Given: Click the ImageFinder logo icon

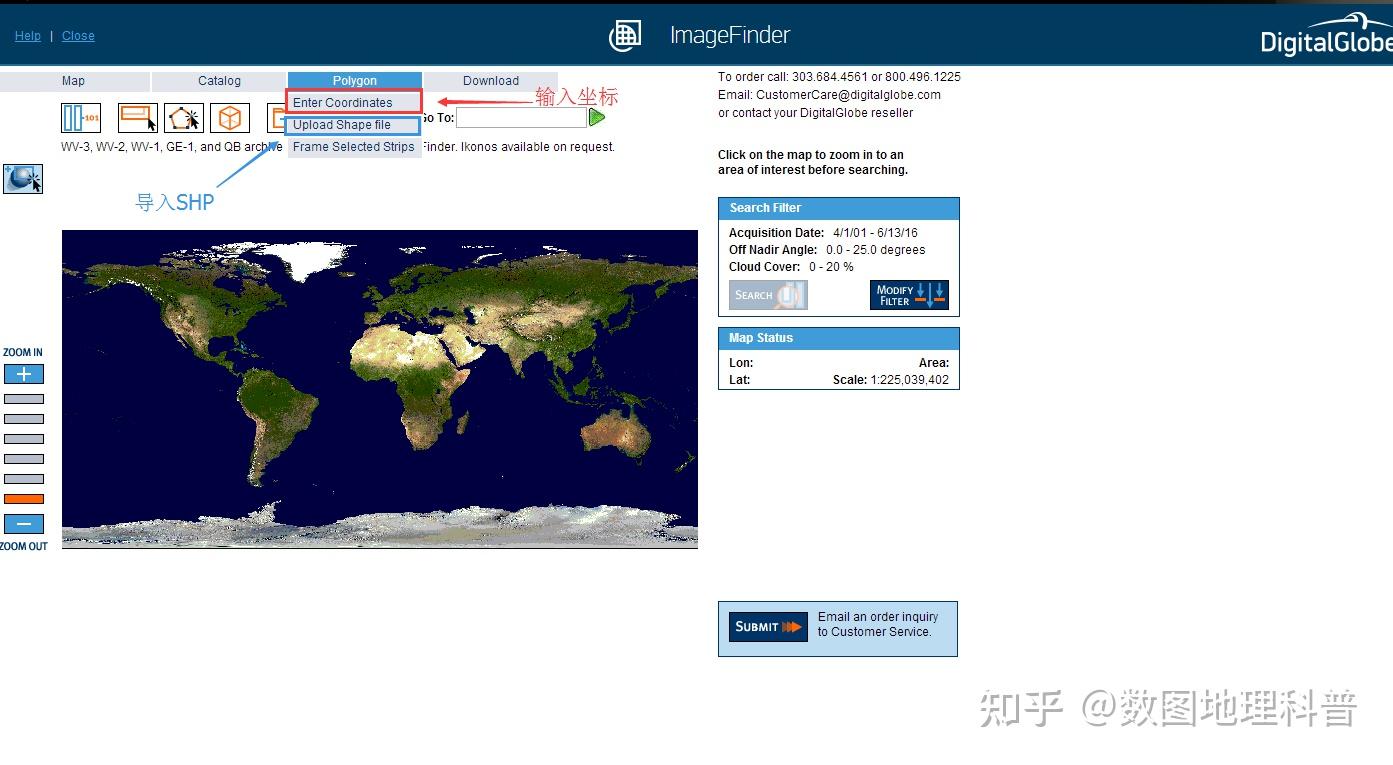Looking at the screenshot, I should coord(625,34).
